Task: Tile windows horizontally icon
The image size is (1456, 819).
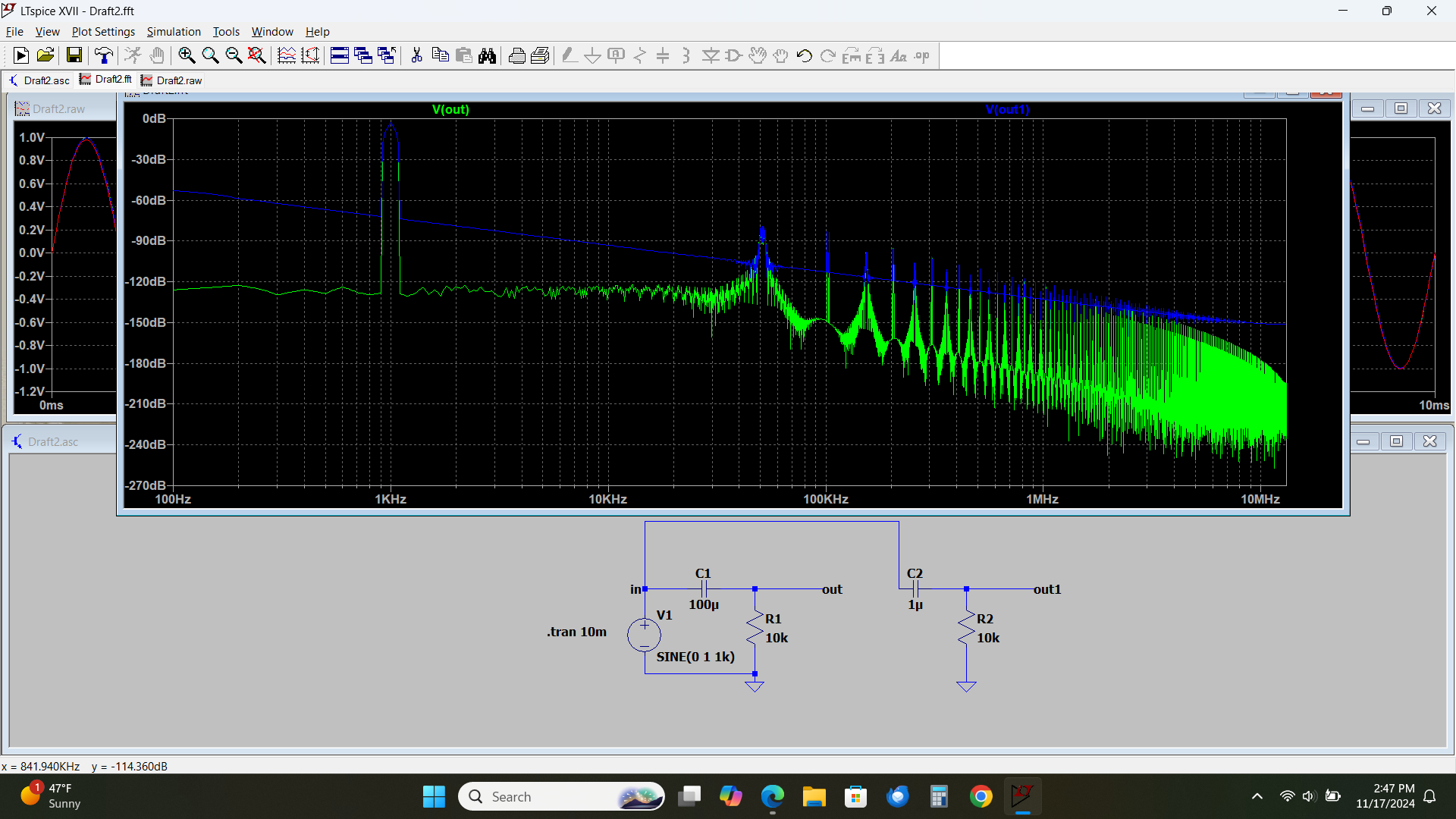Action: (340, 55)
